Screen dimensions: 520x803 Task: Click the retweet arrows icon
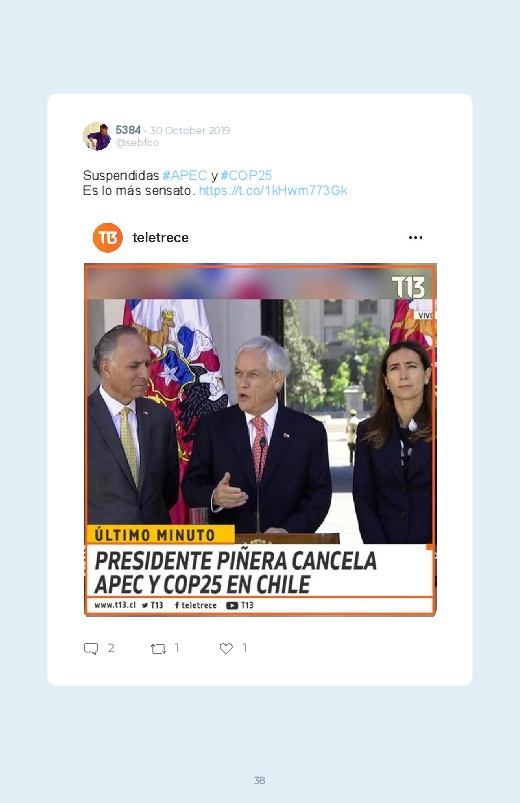(x=158, y=649)
